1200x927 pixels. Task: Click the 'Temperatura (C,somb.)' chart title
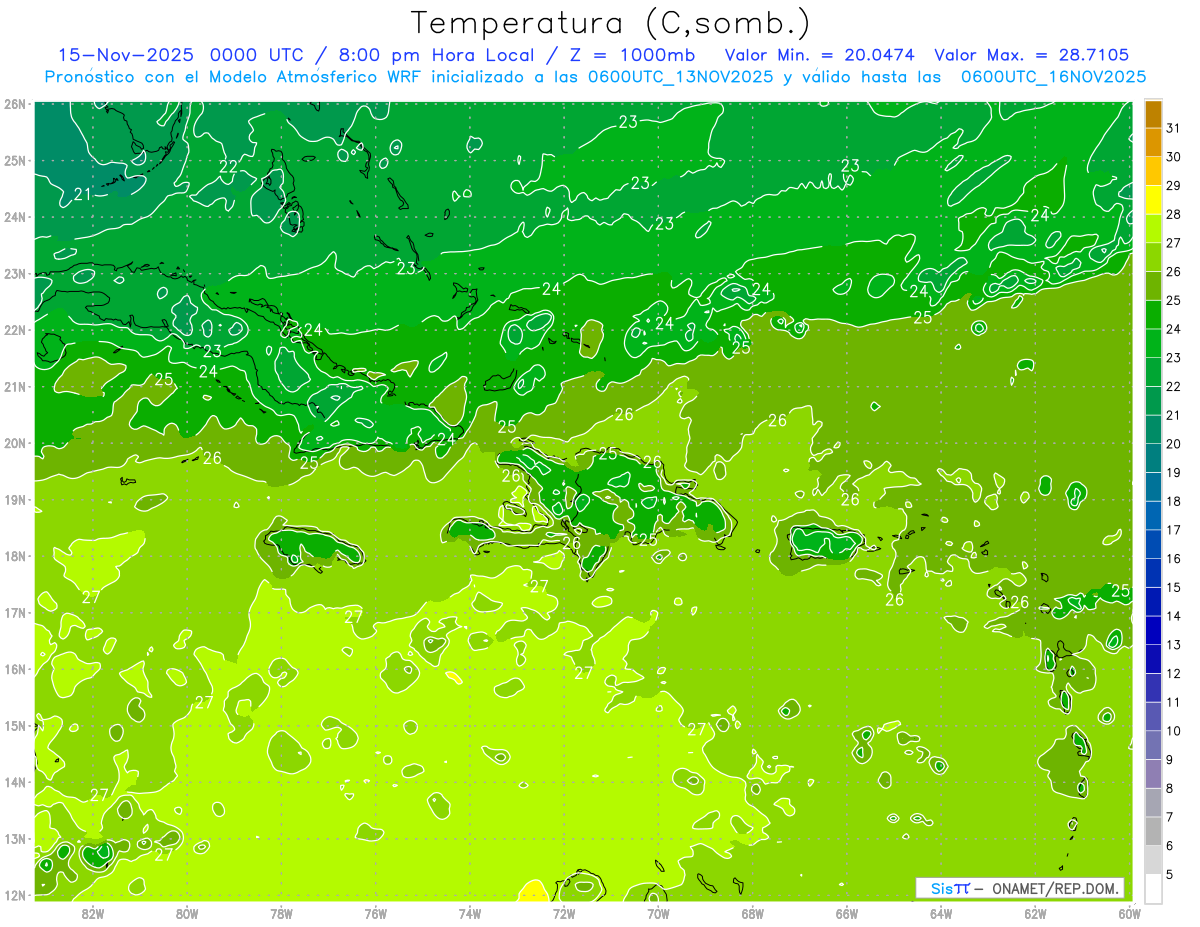pyautogui.click(x=611, y=23)
